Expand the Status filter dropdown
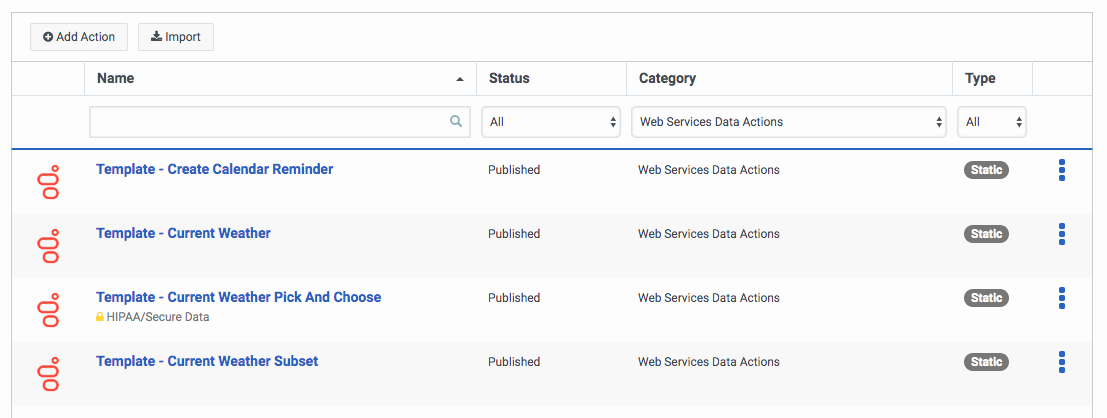 click(551, 122)
